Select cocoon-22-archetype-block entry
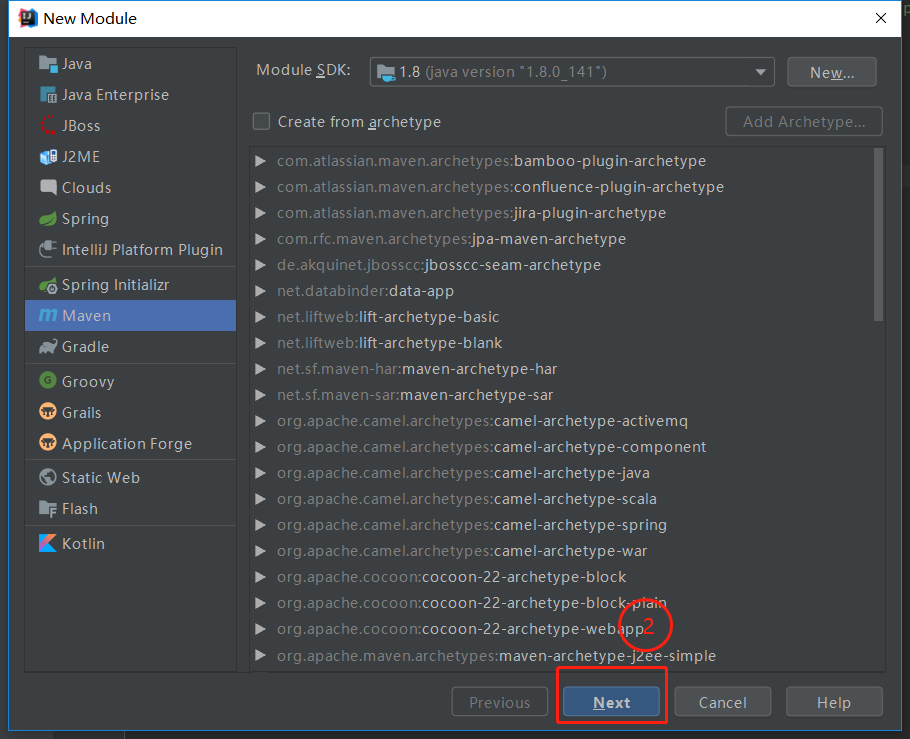 [452, 577]
